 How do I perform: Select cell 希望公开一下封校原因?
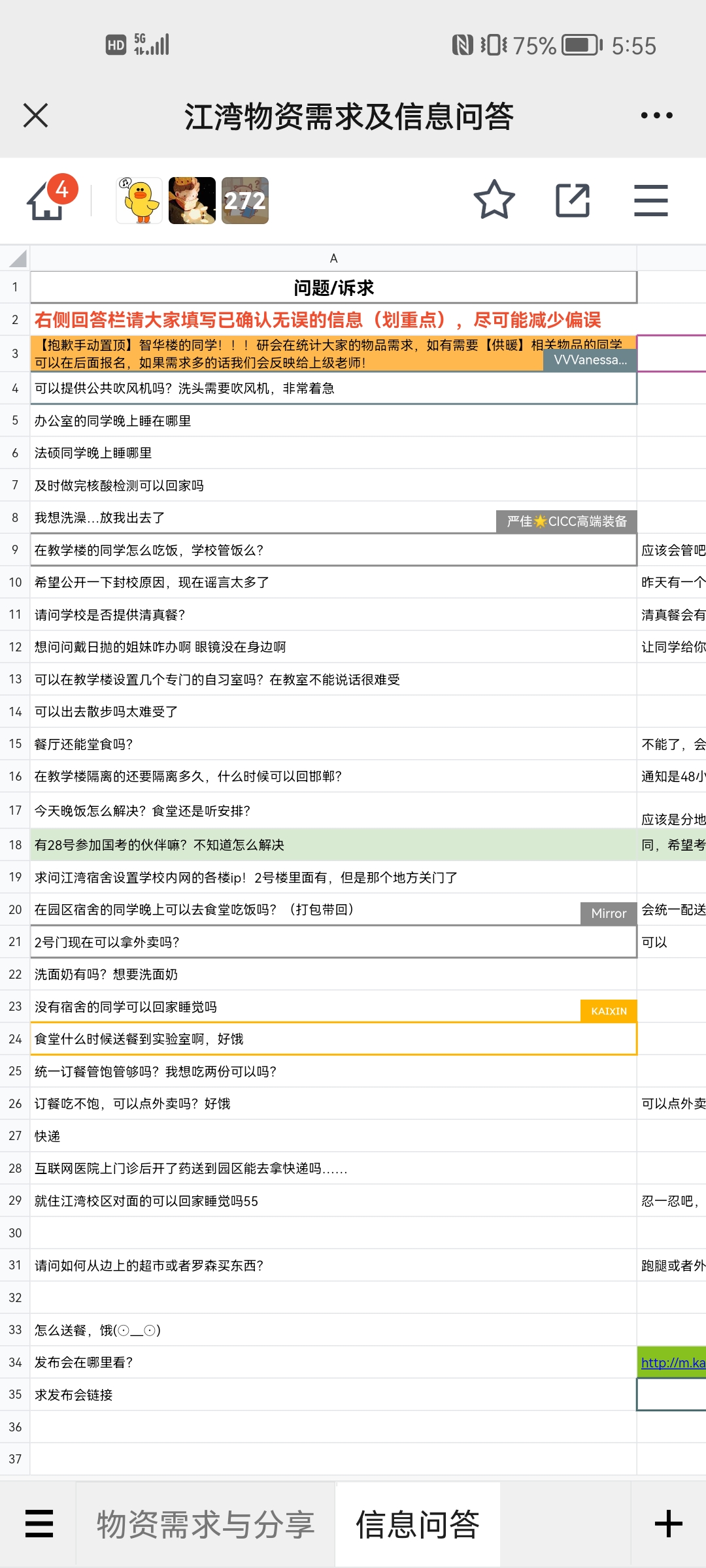click(x=333, y=582)
